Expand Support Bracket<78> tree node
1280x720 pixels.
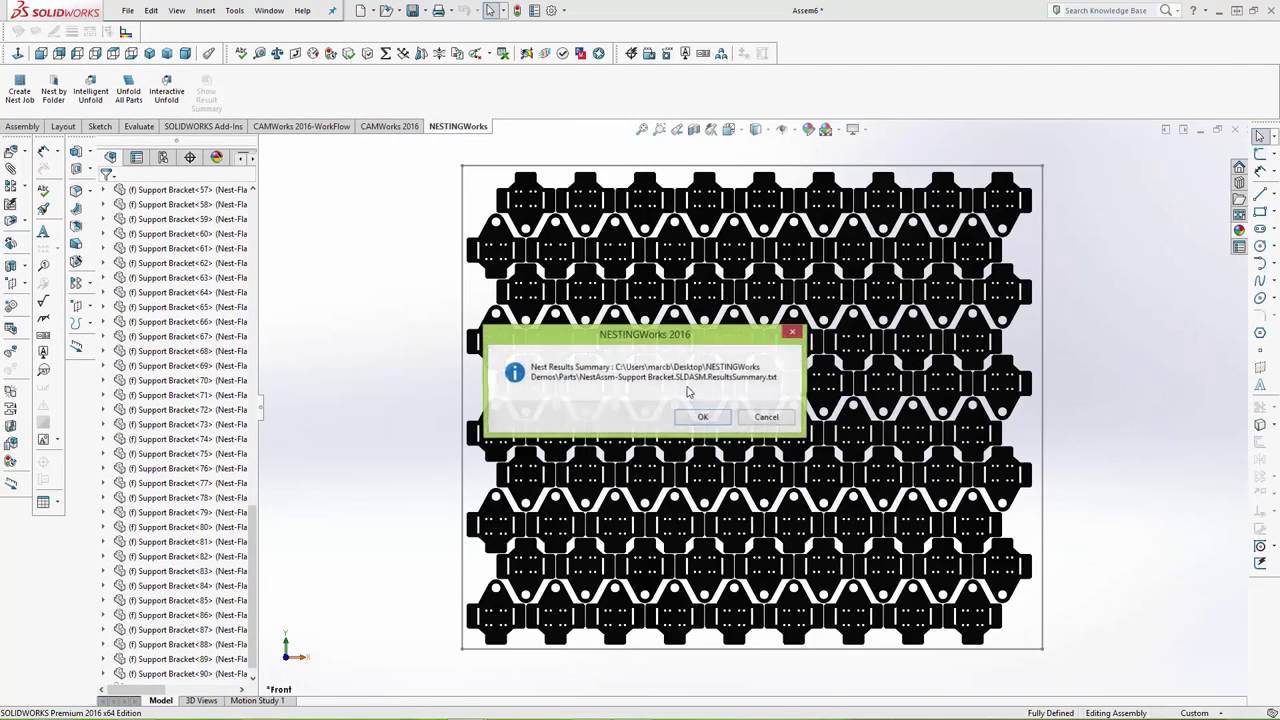pos(102,497)
